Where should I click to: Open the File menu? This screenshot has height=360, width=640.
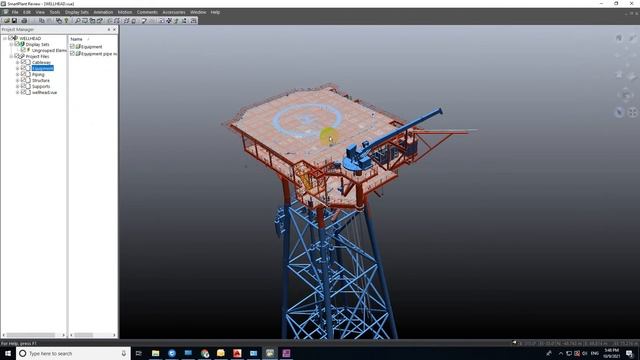coord(15,12)
